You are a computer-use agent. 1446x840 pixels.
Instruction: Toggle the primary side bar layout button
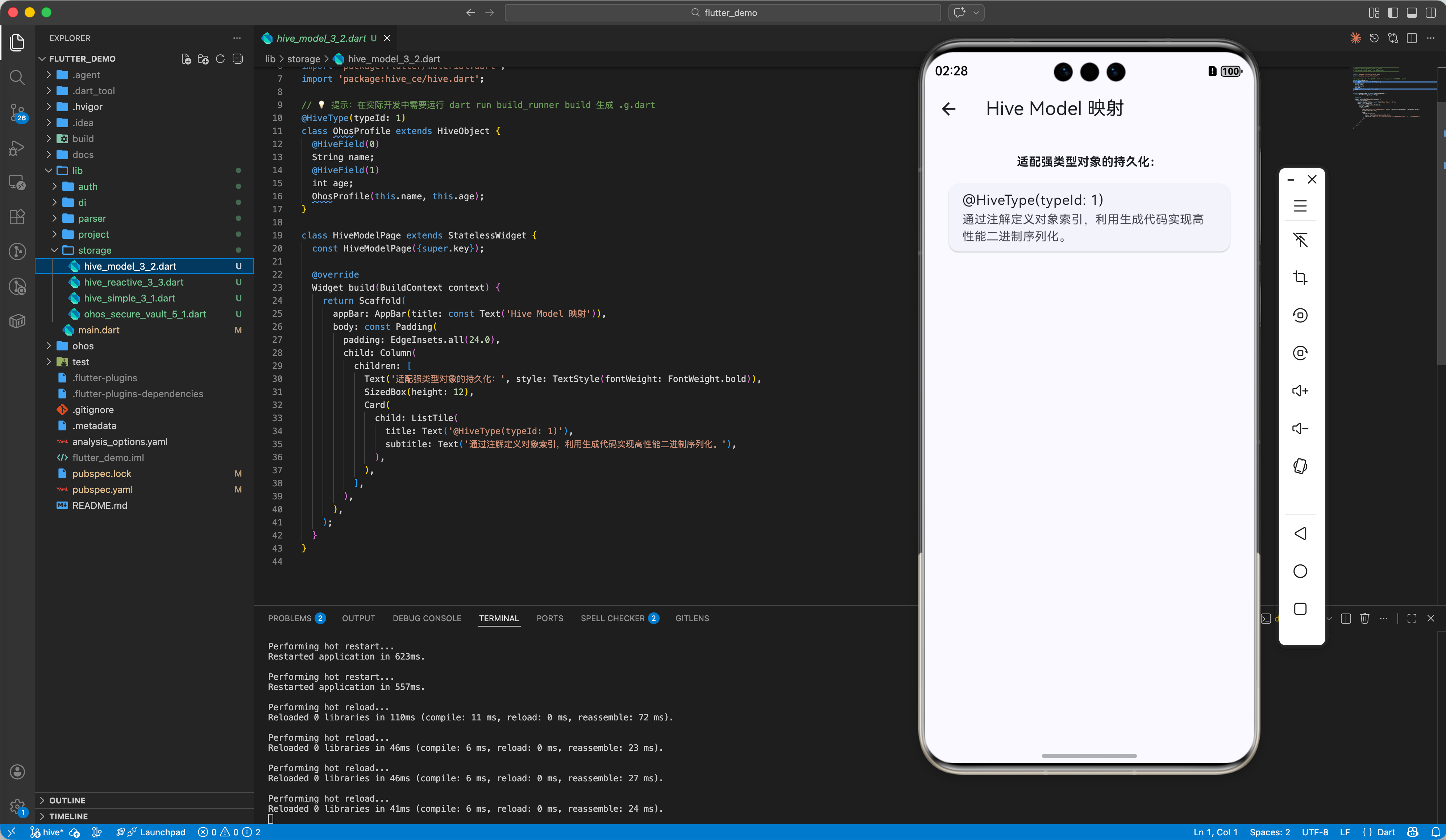1393,13
